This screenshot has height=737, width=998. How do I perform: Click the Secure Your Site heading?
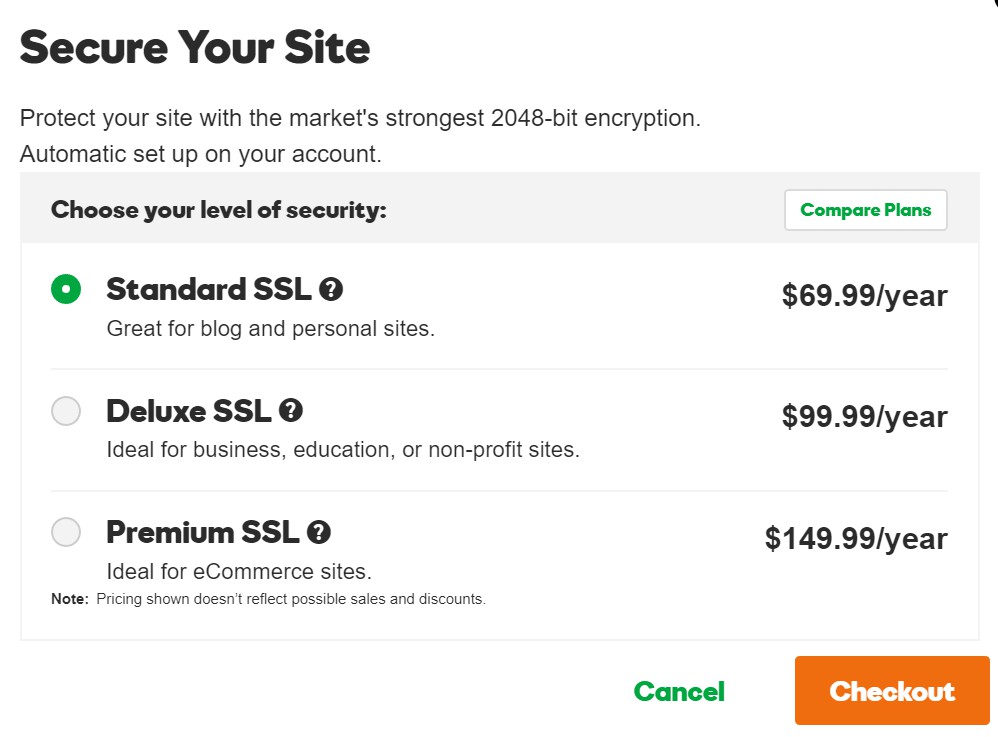[x=194, y=46]
